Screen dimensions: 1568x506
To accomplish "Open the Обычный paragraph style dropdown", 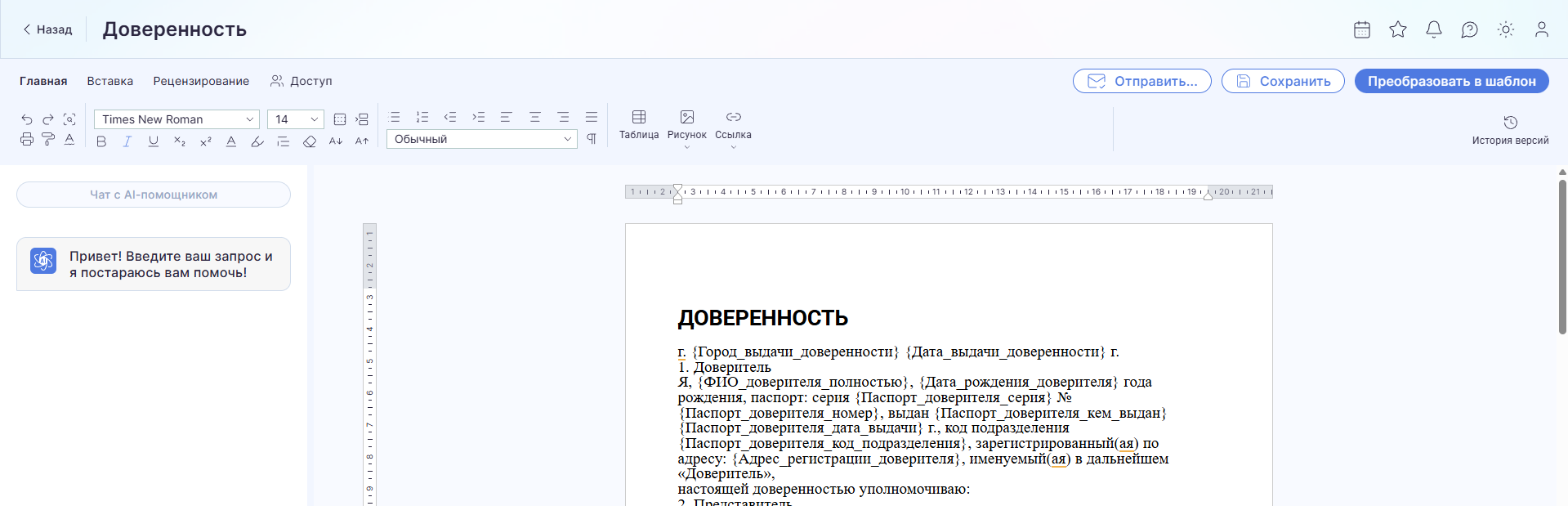I will pos(482,139).
